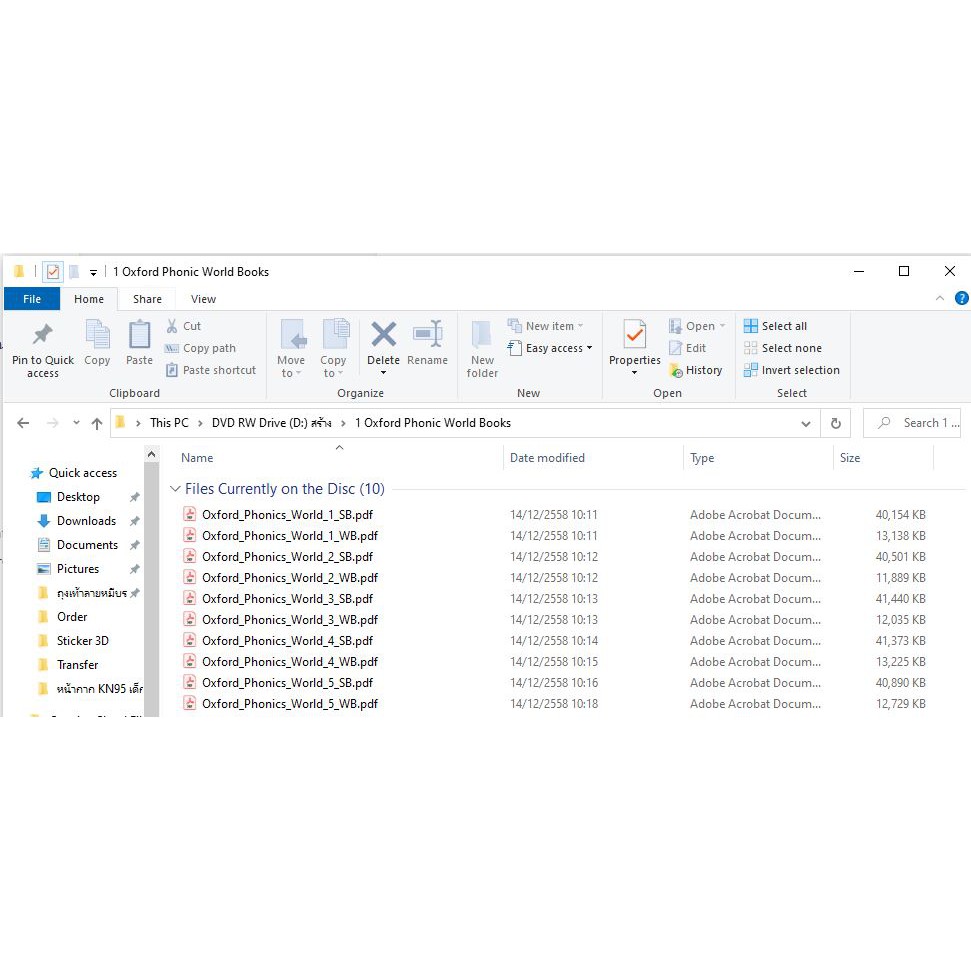Open Order folder in navigation pane
The width and height of the screenshot is (971, 971).
tap(63, 617)
